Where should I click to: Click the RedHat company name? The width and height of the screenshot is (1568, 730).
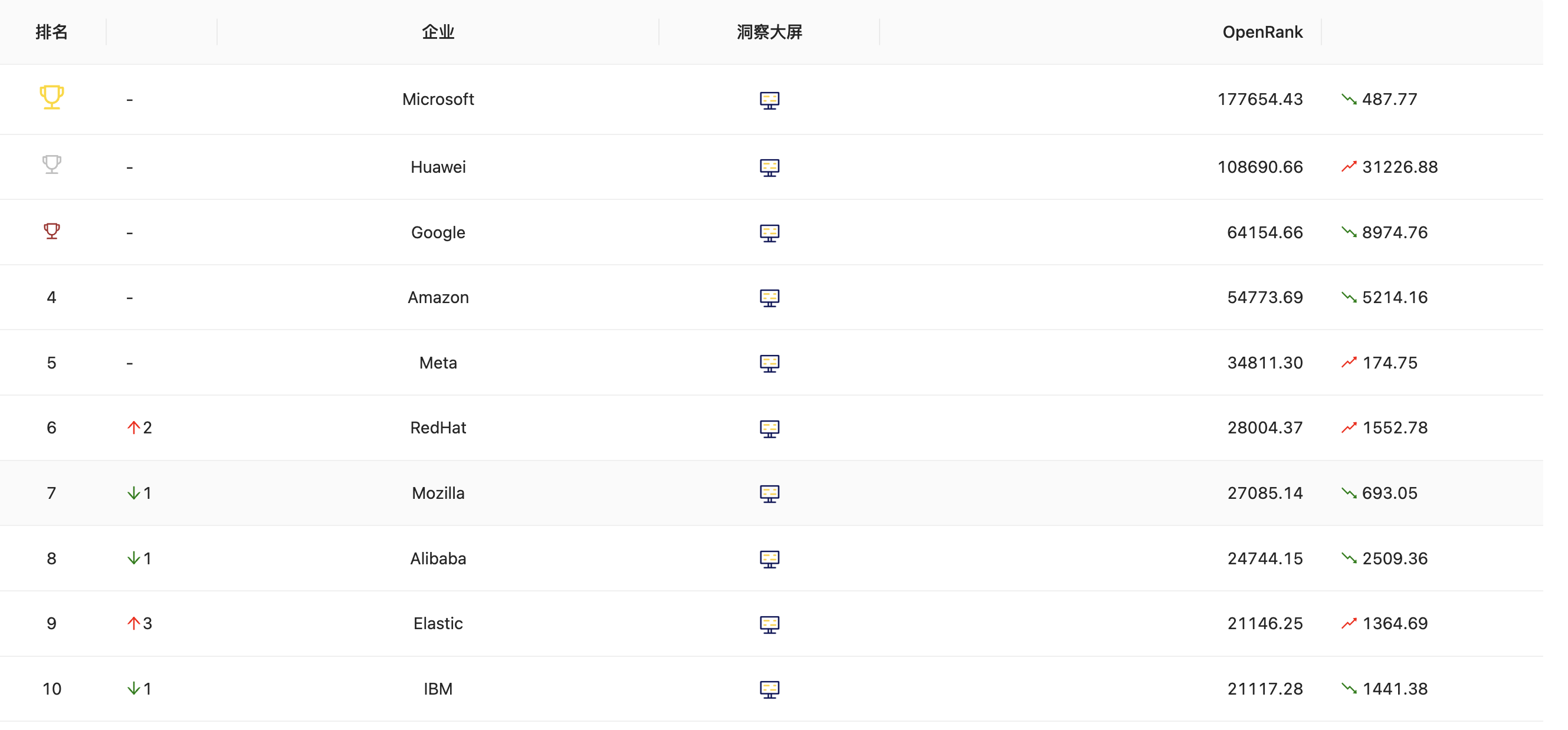point(438,428)
